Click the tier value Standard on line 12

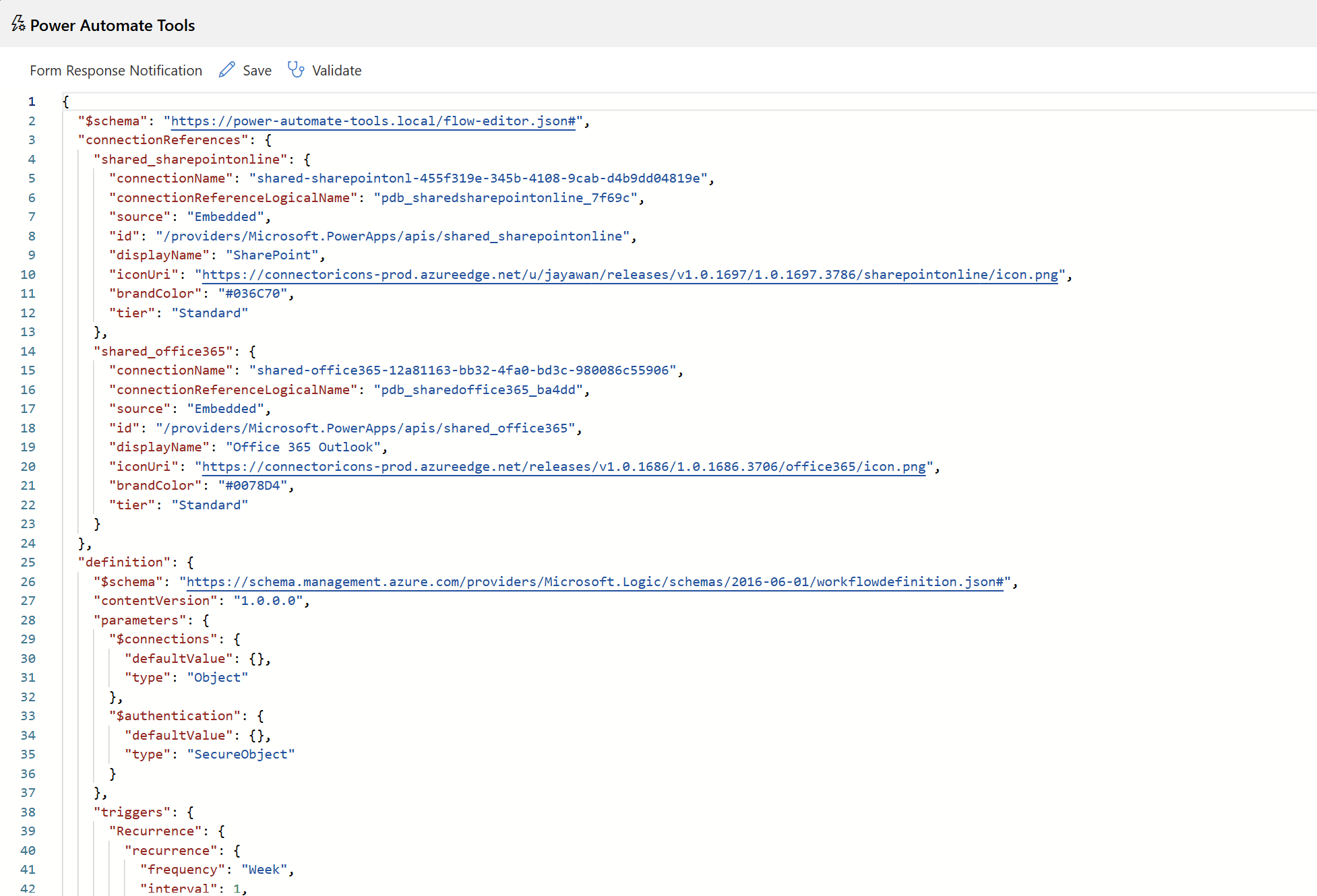(210, 313)
